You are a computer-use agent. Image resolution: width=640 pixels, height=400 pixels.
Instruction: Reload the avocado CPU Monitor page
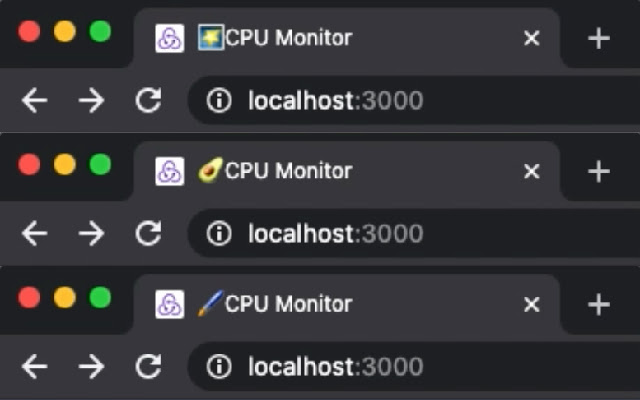(148, 233)
